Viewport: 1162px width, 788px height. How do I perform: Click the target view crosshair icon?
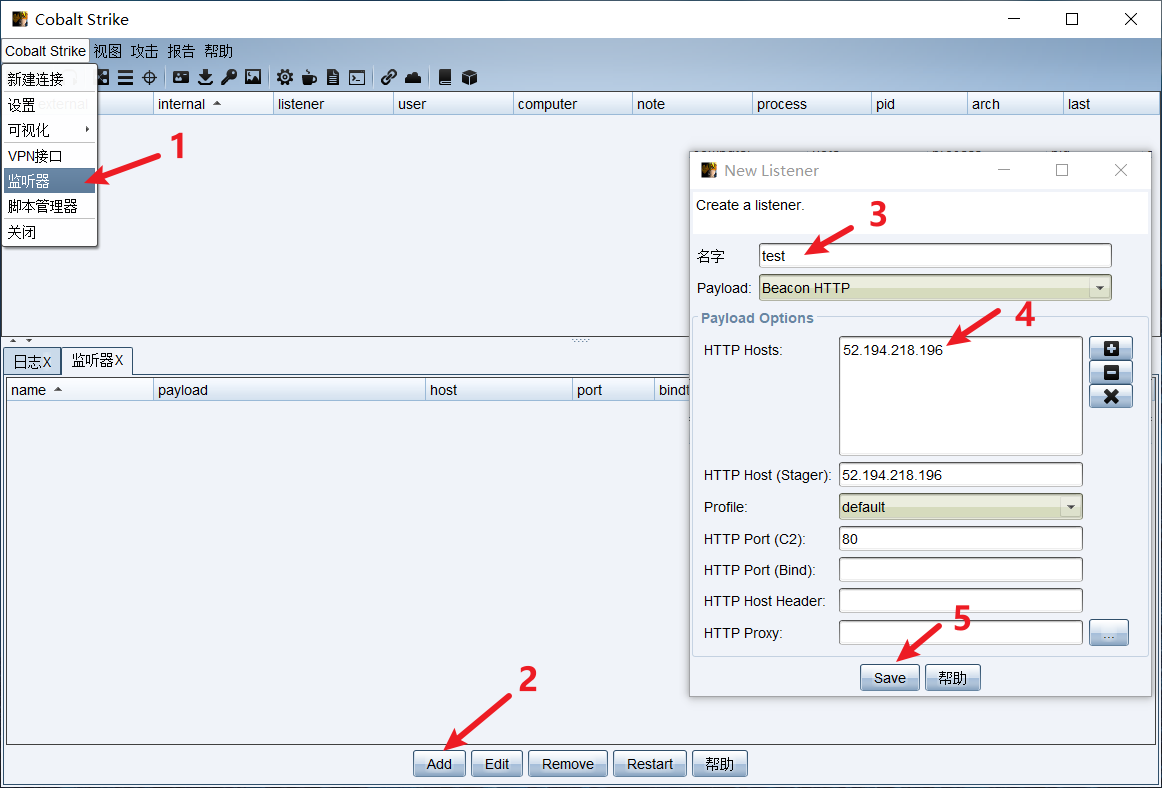coord(149,77)
